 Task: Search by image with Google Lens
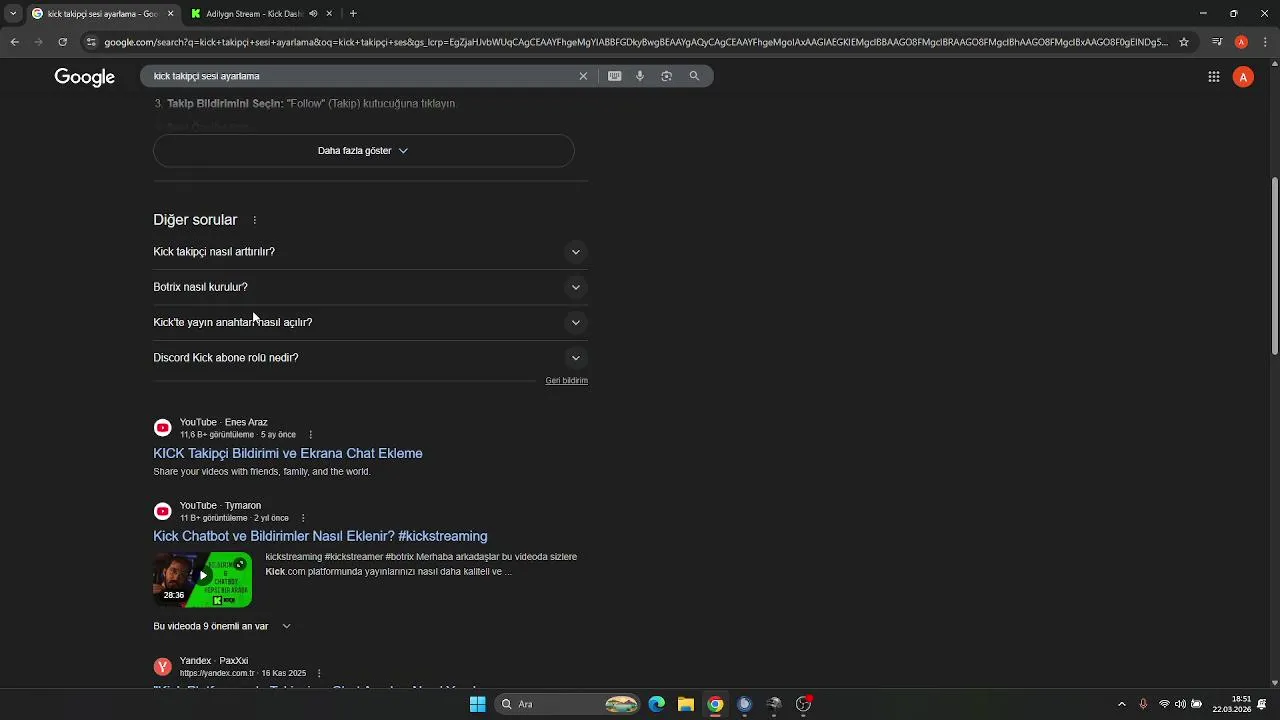point(667,76)
